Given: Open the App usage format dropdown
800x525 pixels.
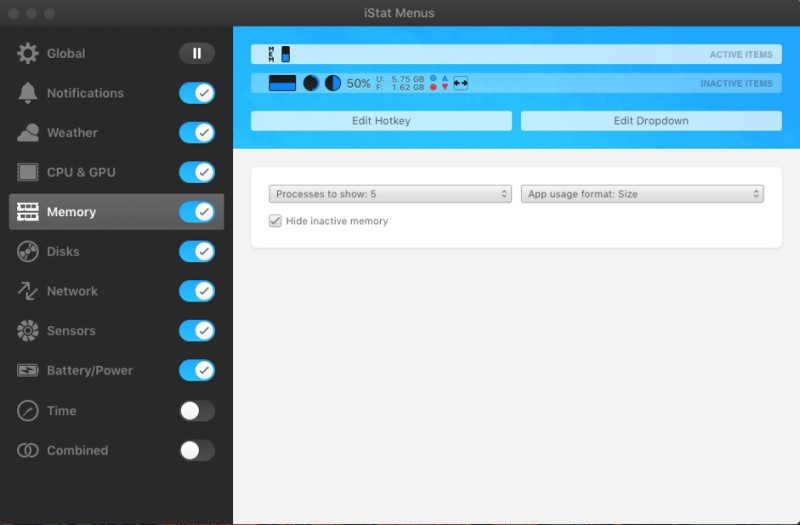Looking at the screenshot, I should [x=642, y=194].
